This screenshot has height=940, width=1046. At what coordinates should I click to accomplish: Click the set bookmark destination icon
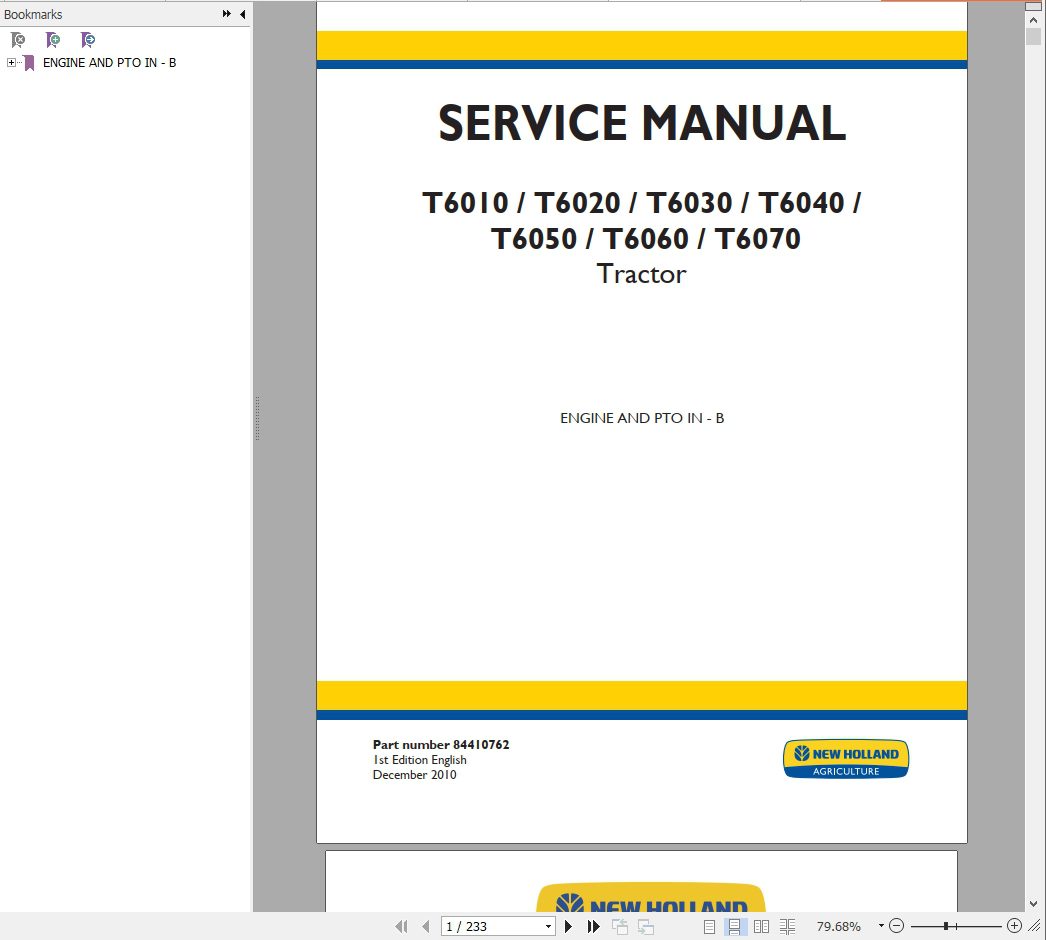87,40
